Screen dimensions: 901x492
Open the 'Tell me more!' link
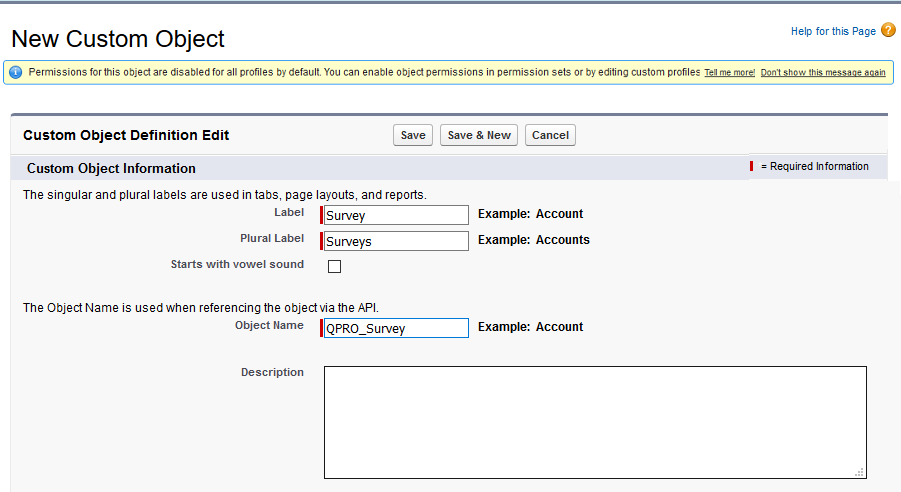tap(729, 73)
